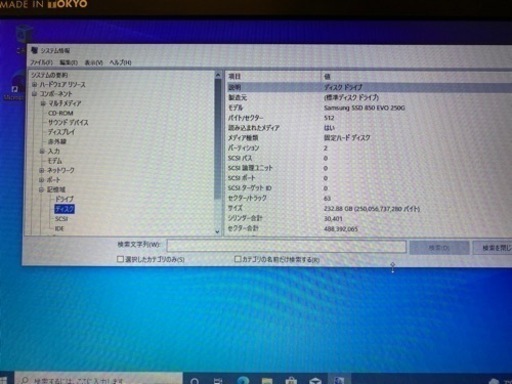Click the 検索を閉じる button
The height and width of the screenshot is (384, 512).
(x=493, y=248)
